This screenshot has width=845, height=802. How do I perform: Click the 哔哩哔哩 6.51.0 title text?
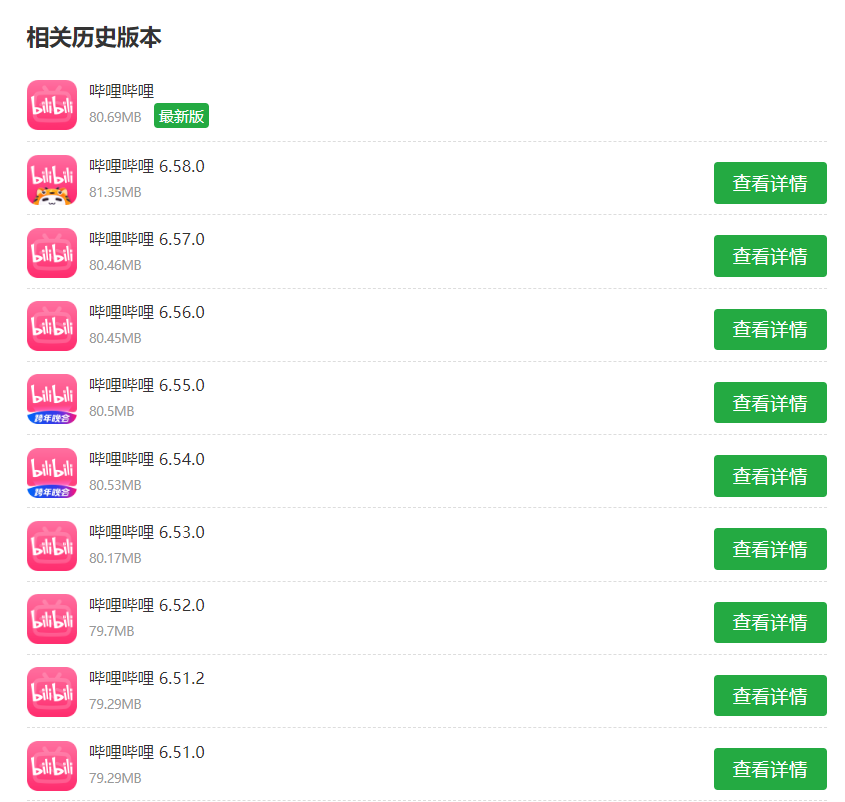(x=147, y=752)
